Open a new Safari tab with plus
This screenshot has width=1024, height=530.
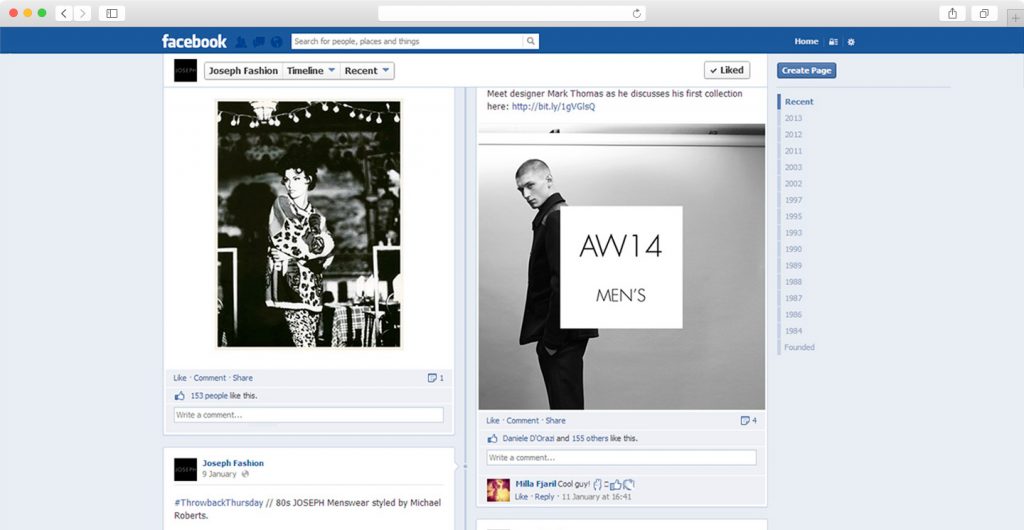(x=1016, y=18)
